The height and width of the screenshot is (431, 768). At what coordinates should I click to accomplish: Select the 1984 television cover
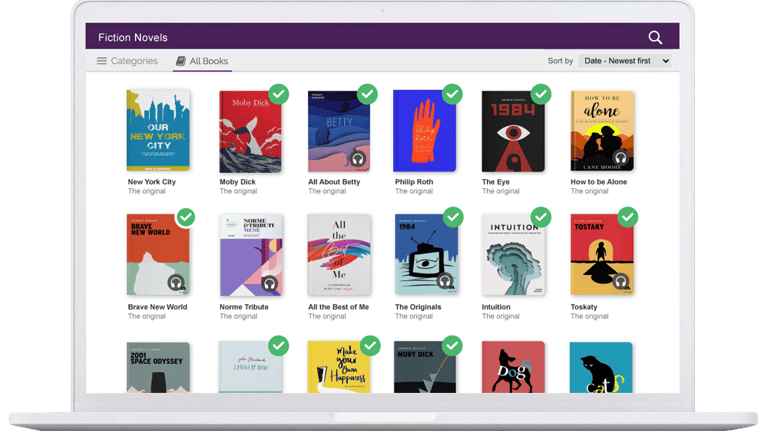coord(426,255)
